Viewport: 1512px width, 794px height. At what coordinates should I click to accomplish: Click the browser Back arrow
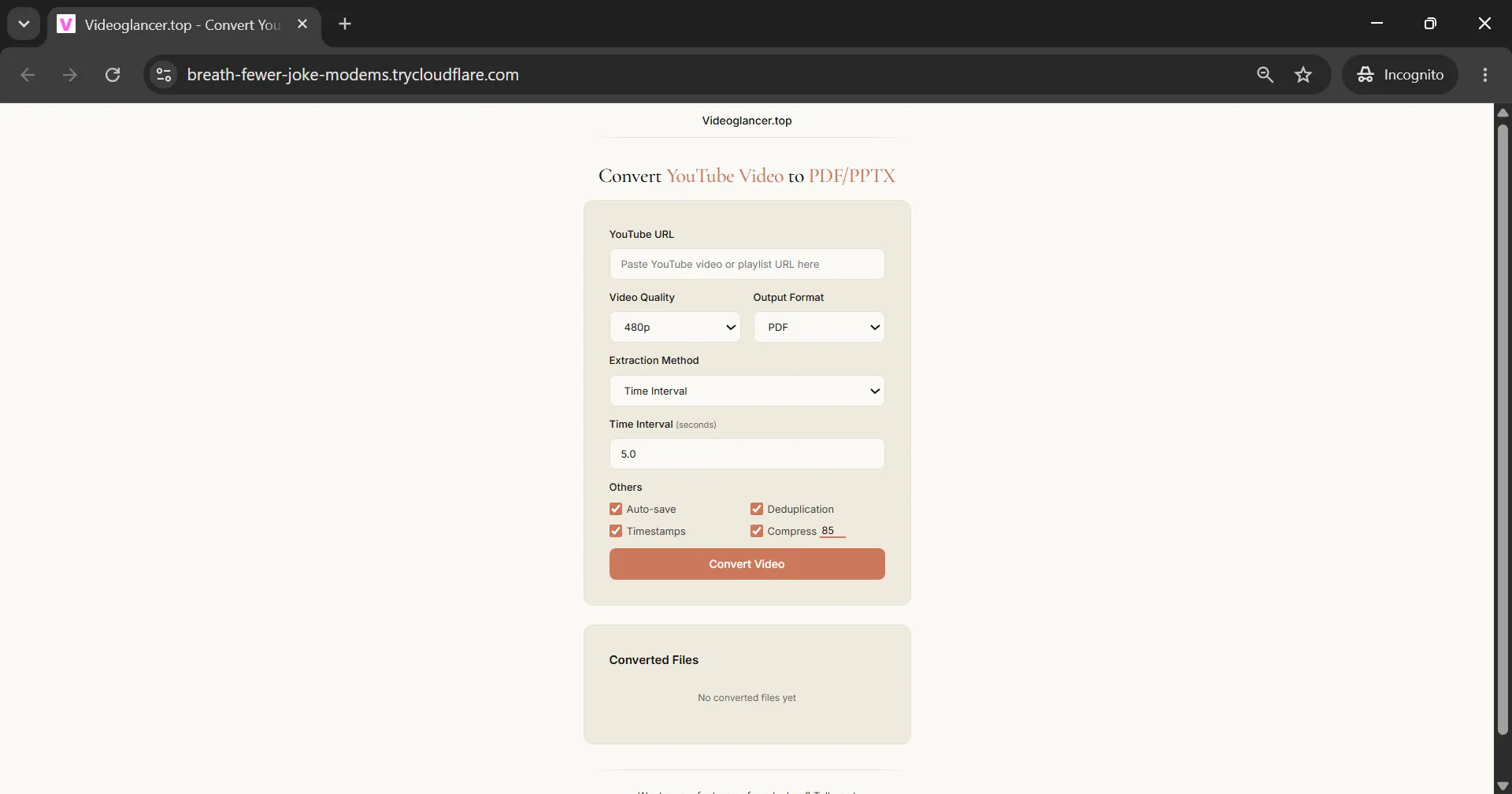28,75
